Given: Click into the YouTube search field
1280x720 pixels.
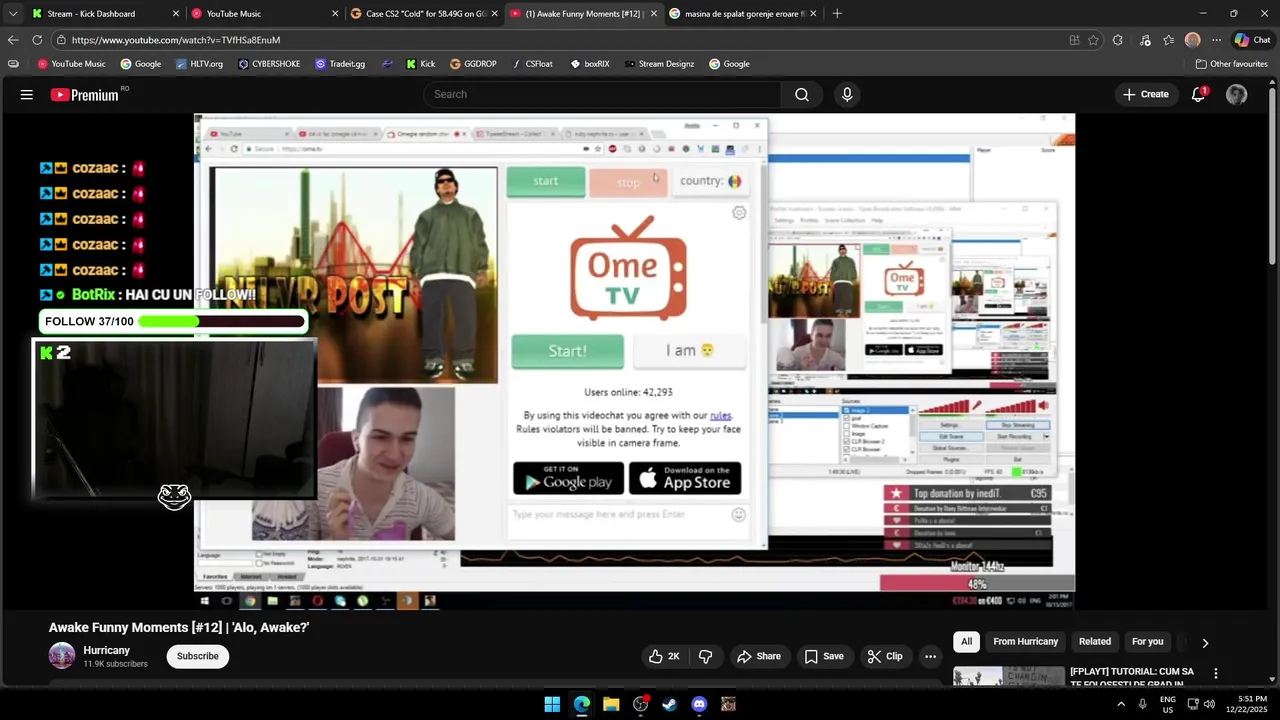Looking at the screenshot, I should pos(602,94).
